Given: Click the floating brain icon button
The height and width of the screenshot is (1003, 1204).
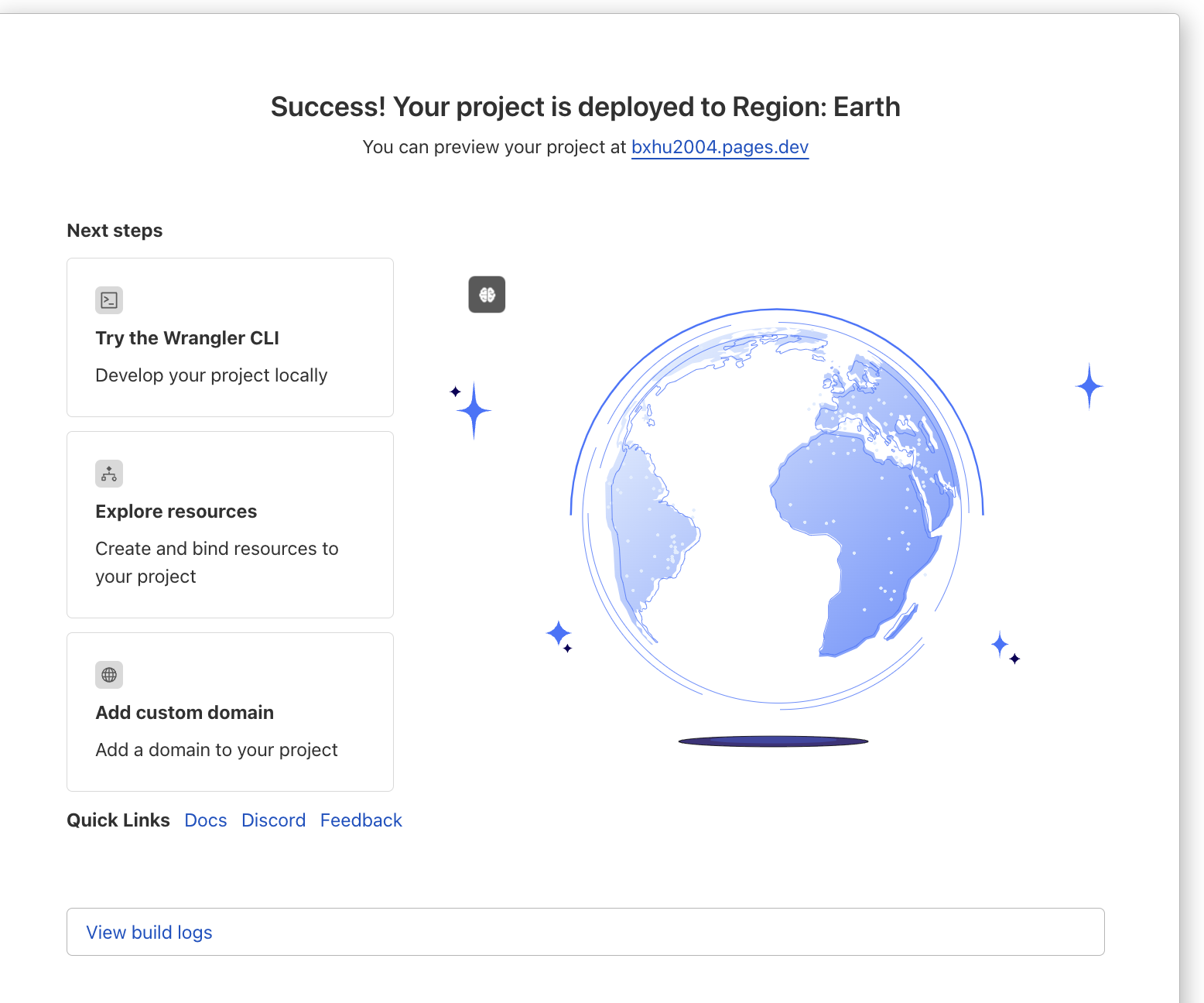Looking at the screenshot, I should (487, 295).
